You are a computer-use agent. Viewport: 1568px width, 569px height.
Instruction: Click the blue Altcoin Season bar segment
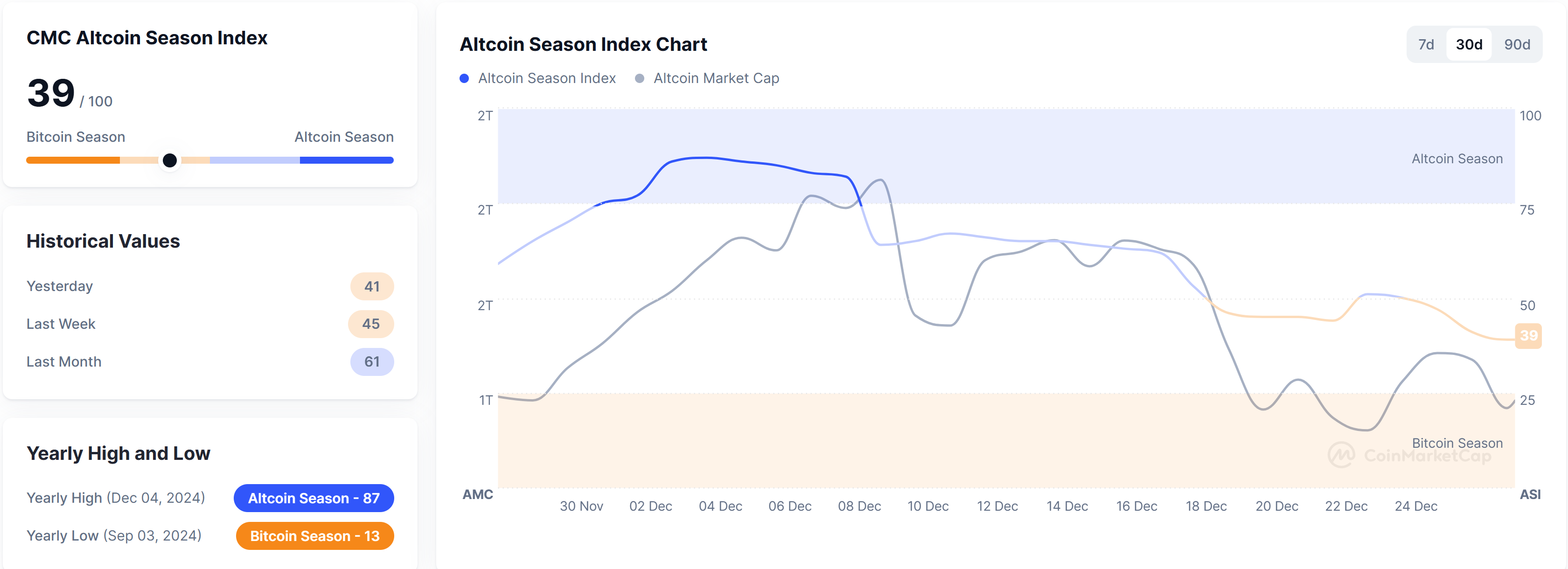pyautogui.click(x=346, y=160)
